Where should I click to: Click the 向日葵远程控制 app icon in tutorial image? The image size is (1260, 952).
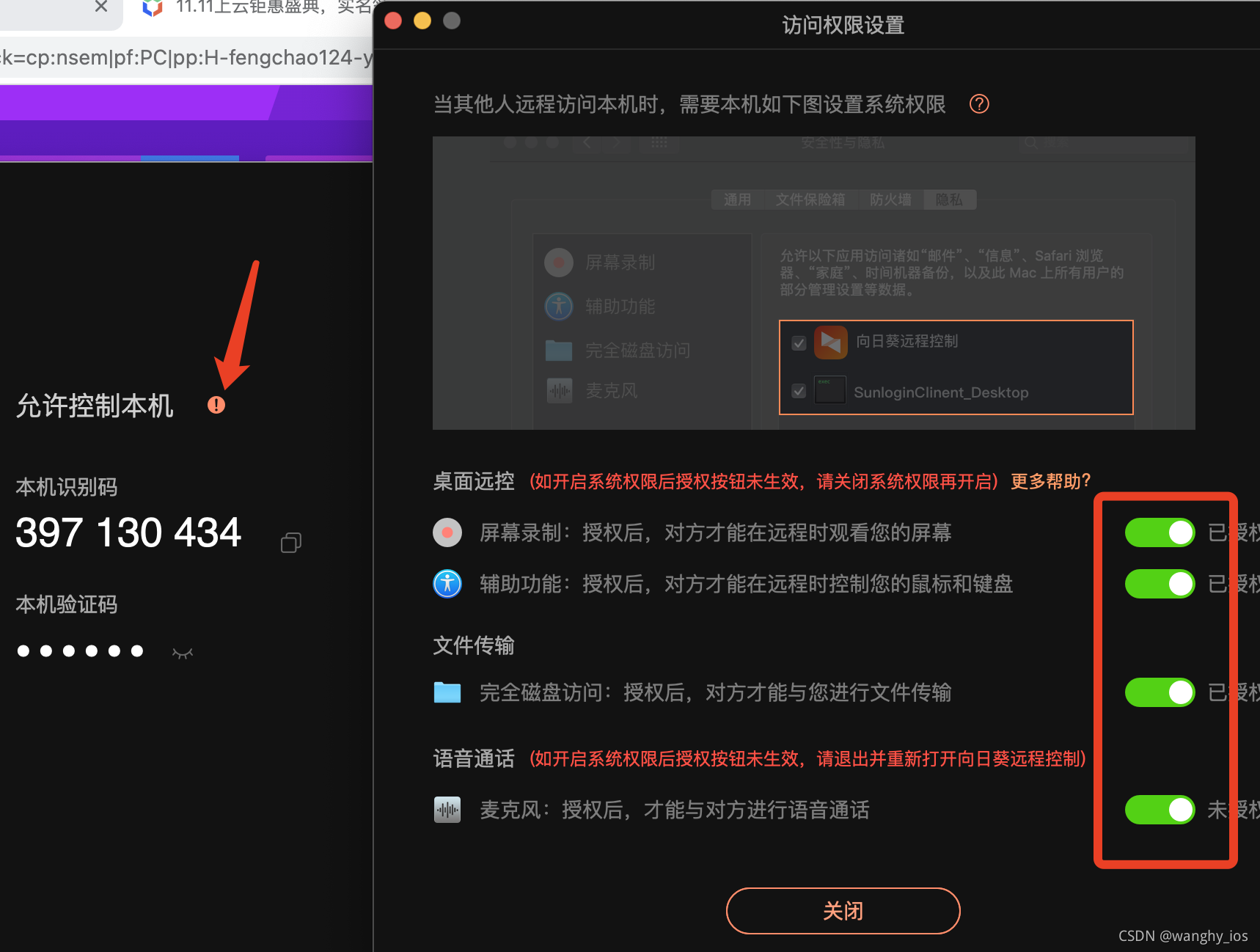point(831,342)
